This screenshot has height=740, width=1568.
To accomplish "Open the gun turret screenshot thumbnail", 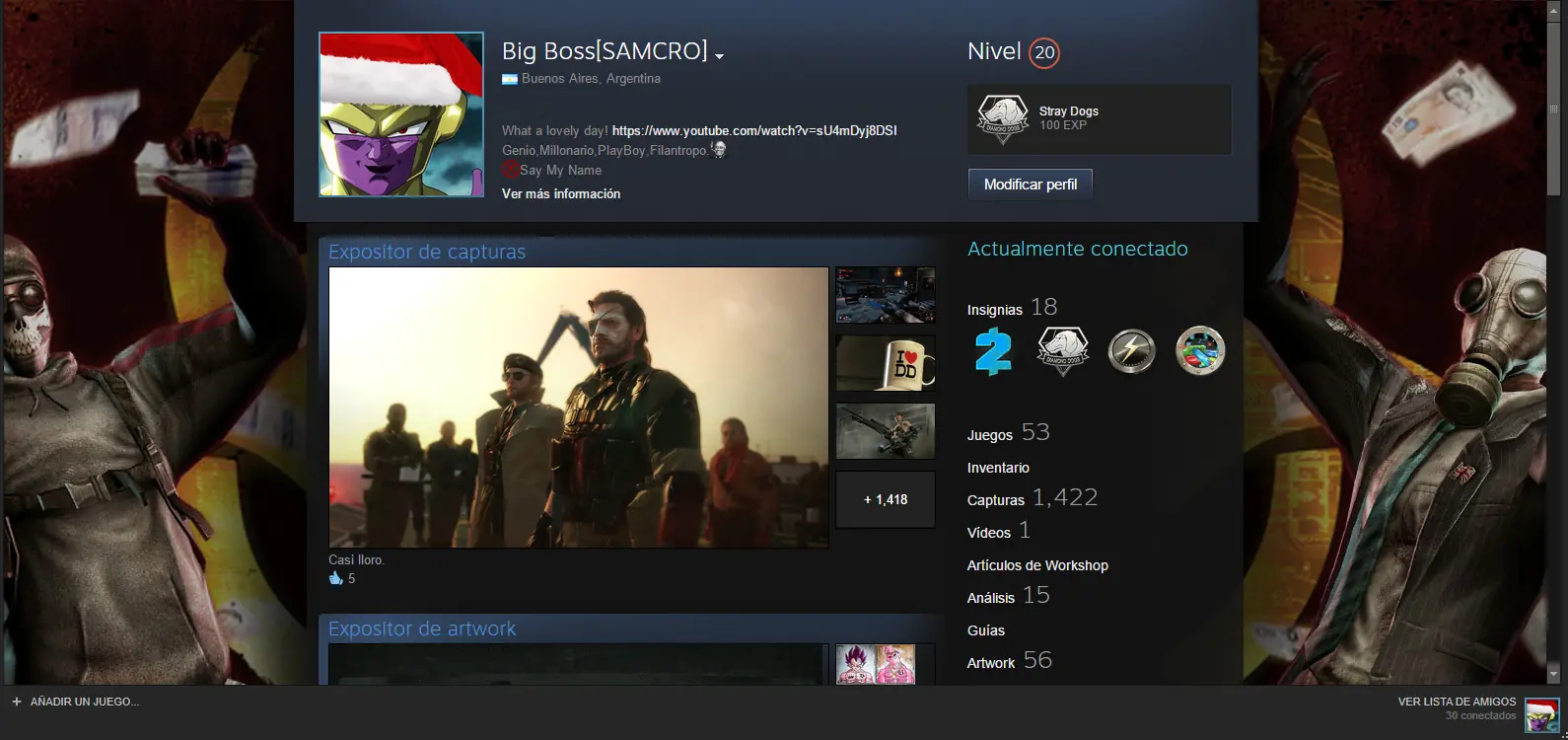I will (886, 431).
